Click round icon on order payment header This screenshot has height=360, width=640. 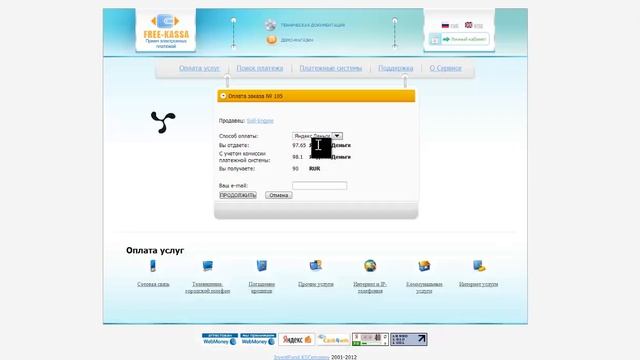pyautogui.click(x=223, y=96)
